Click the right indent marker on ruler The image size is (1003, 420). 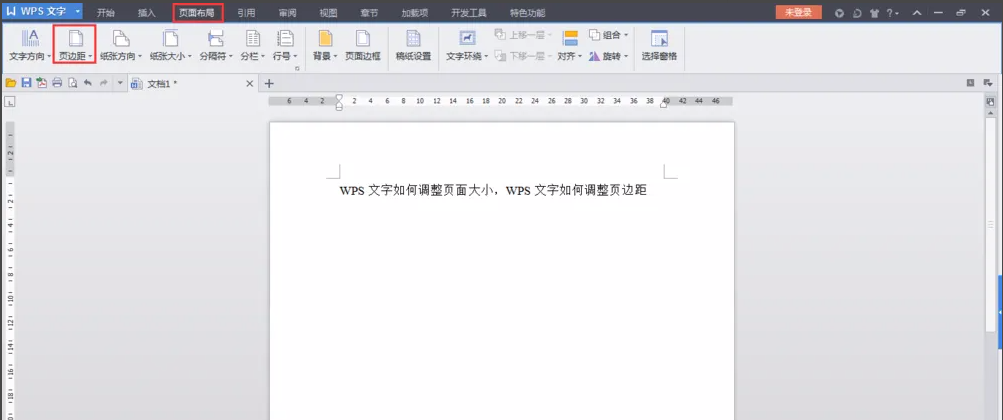pos(664,104)
